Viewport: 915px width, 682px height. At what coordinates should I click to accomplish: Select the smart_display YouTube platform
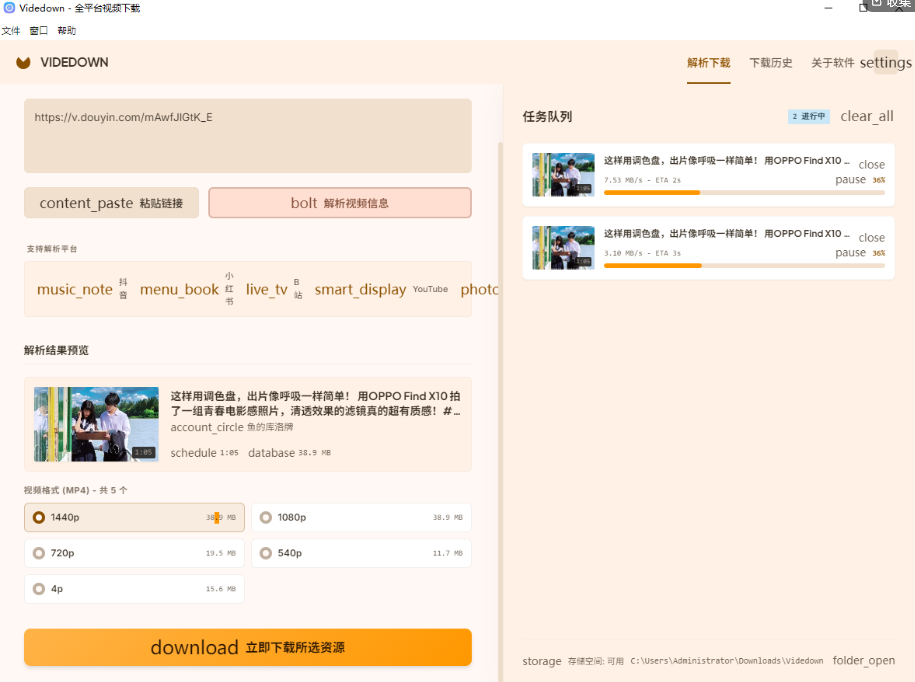point(381,289)
